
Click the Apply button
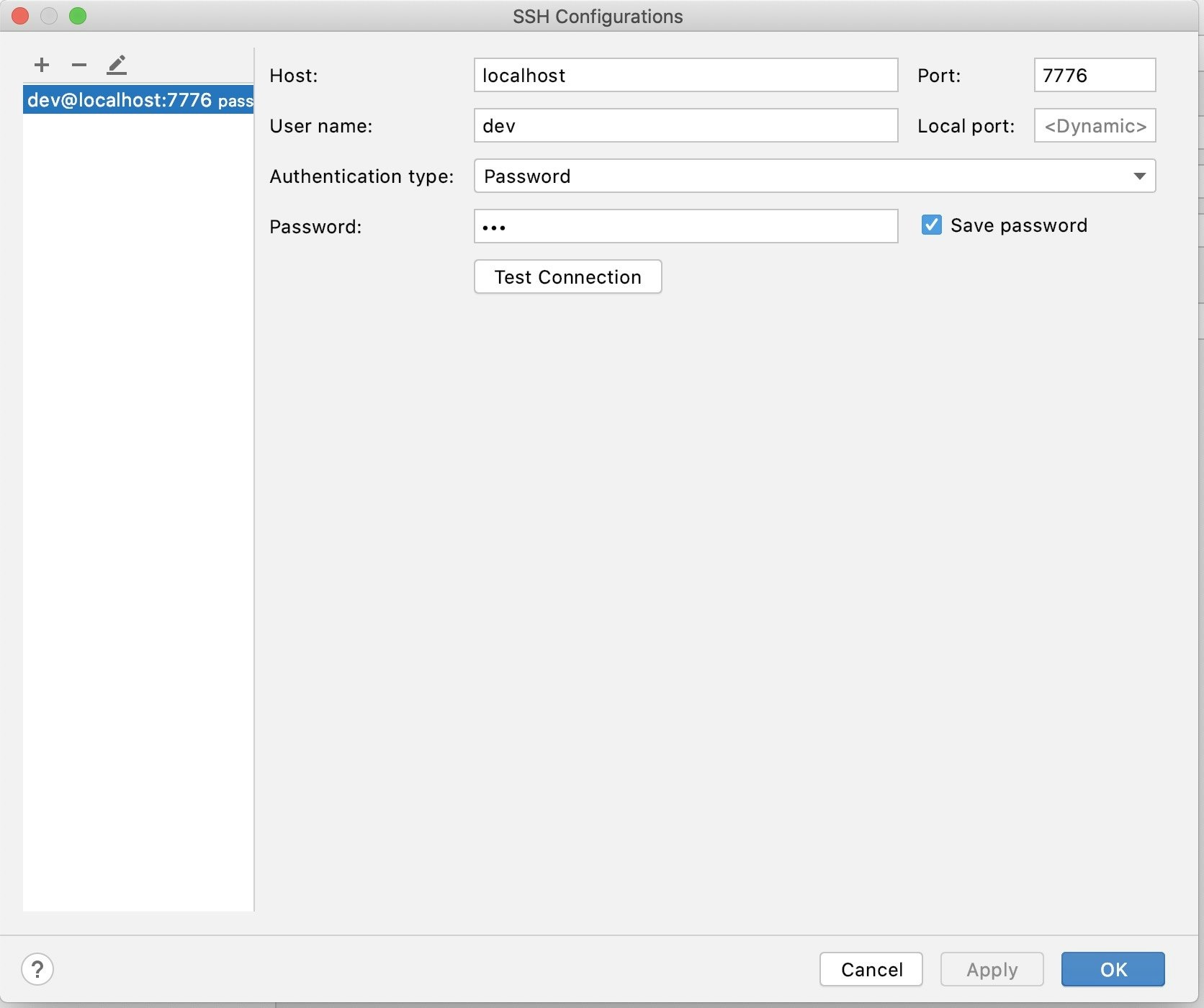pos(992,969)
